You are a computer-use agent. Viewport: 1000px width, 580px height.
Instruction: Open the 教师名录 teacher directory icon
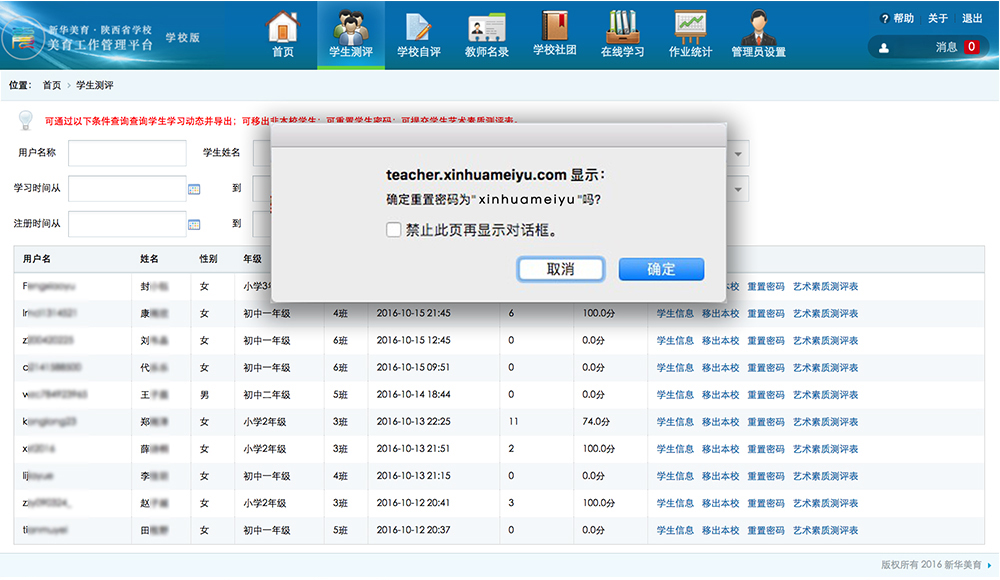487,26
